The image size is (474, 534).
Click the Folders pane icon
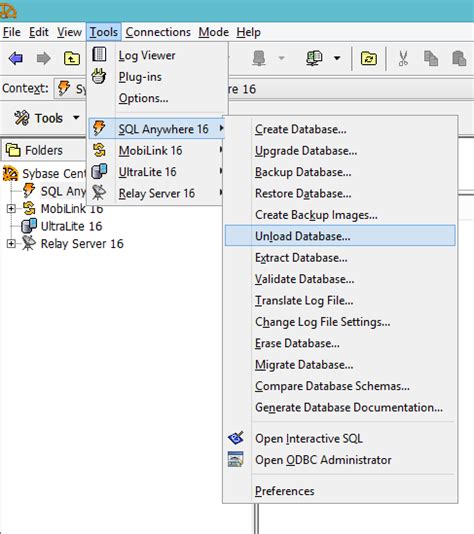tap(13, 150)
